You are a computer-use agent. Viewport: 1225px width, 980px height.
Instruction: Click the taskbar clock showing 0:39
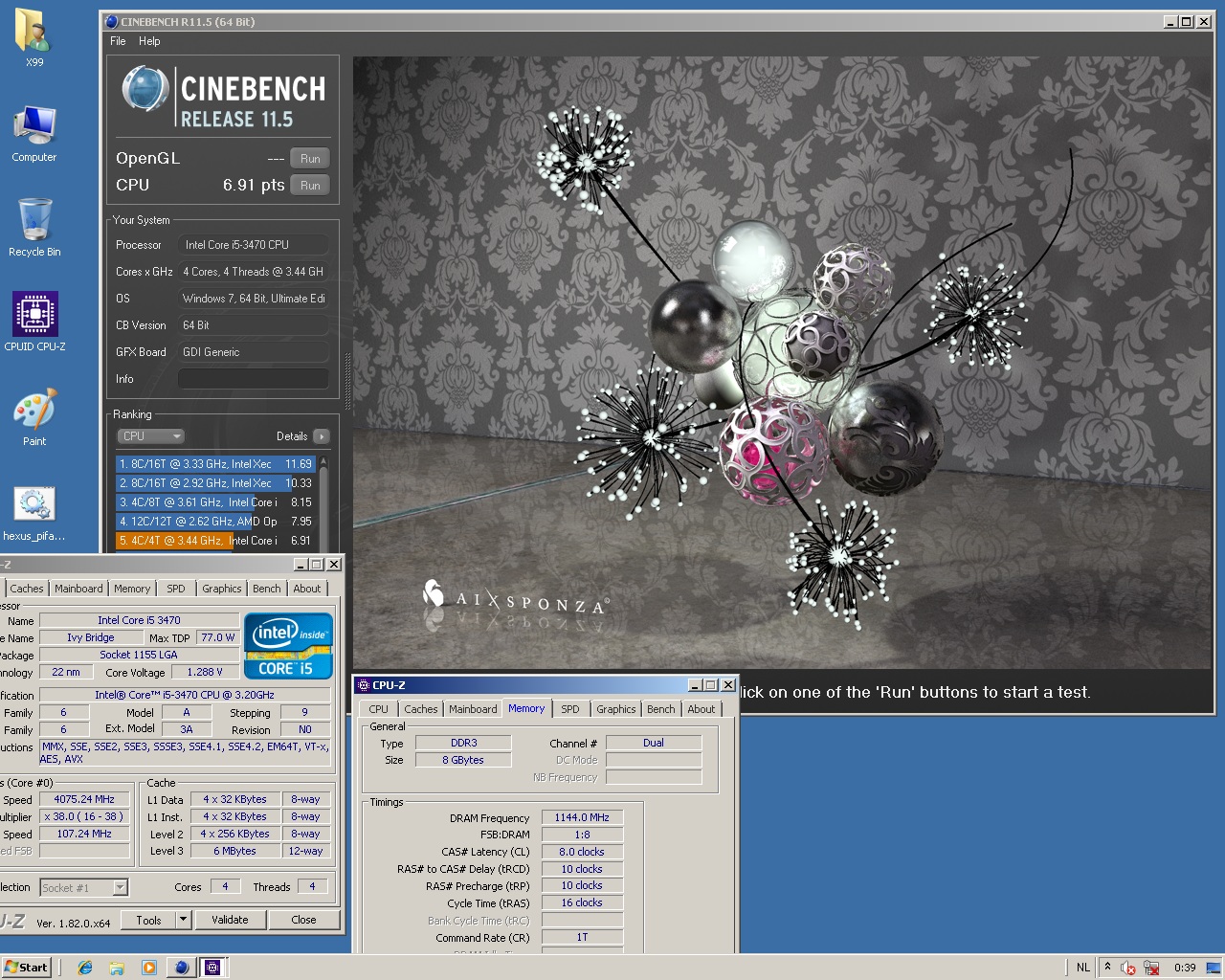[x=1185, y=968]
